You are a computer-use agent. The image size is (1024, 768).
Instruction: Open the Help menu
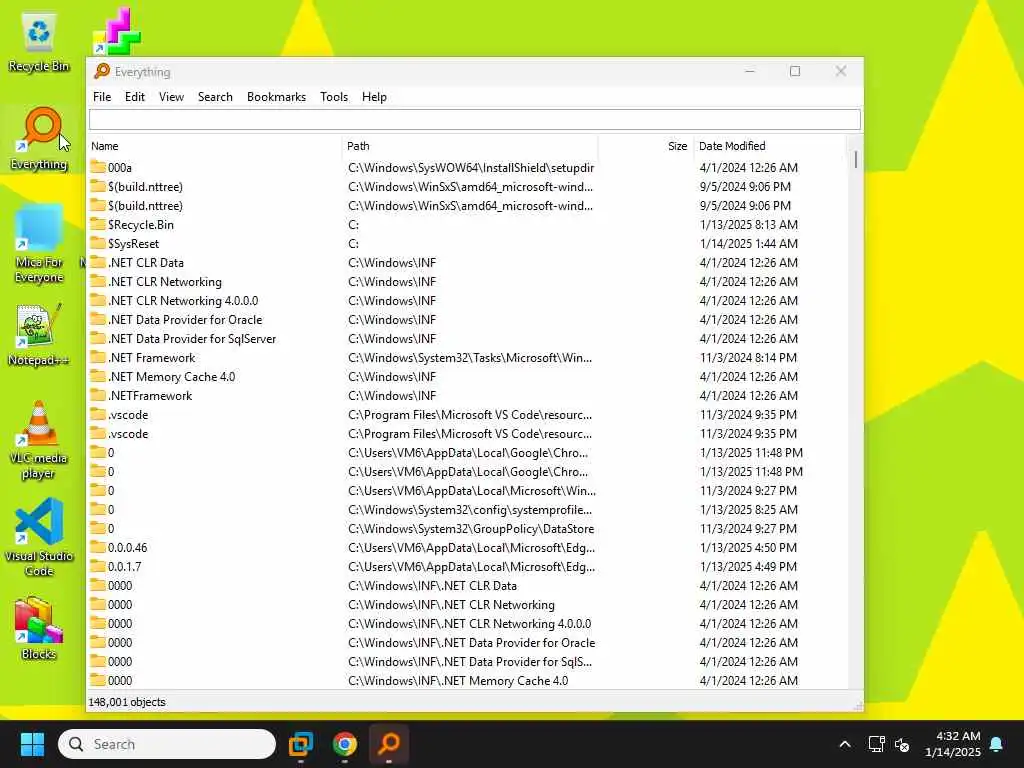[x=374, y=97]
